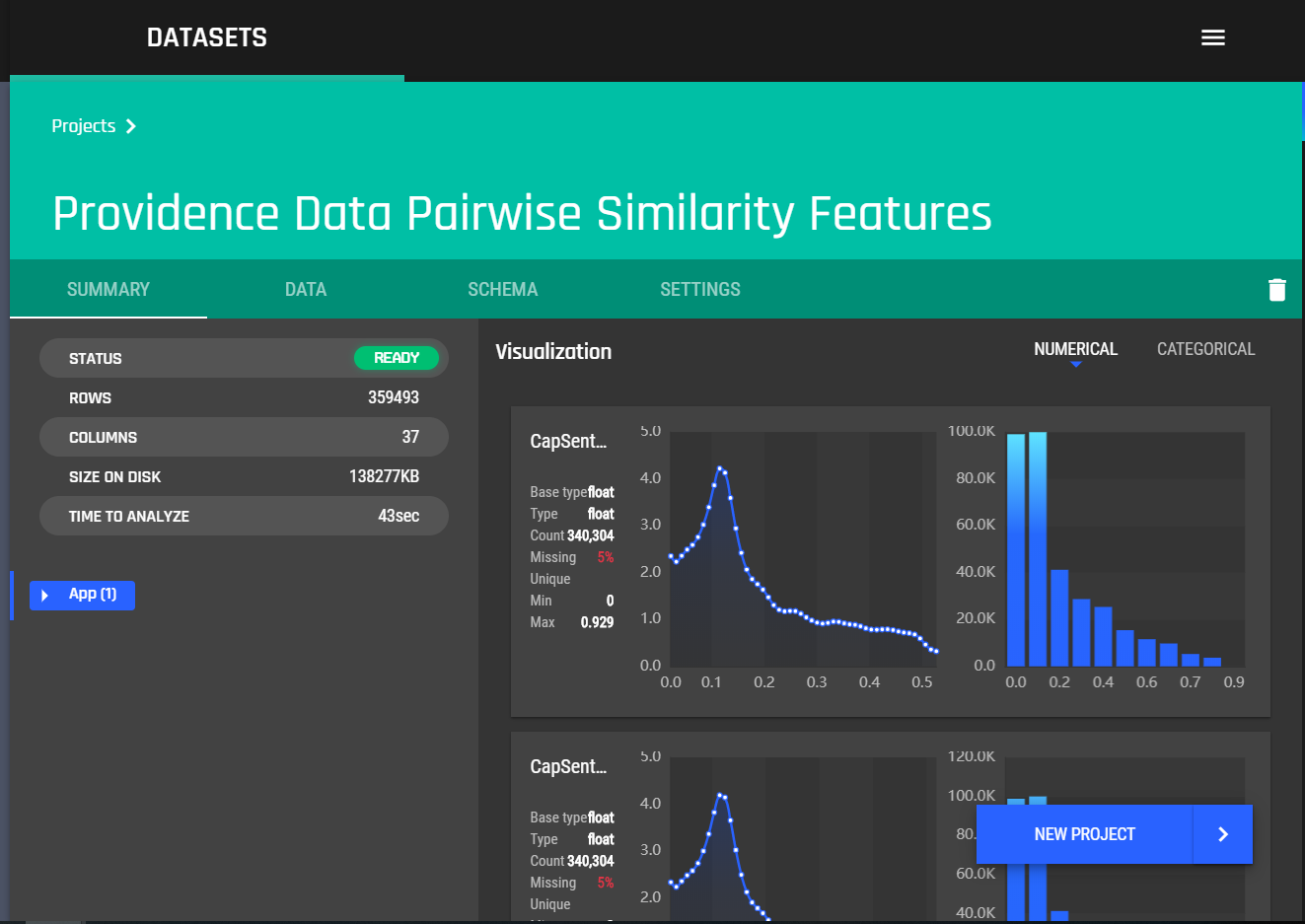Switch to the SUMMARY tab
The width and height of the screenshot is (1305, 924).
[109, 289]
